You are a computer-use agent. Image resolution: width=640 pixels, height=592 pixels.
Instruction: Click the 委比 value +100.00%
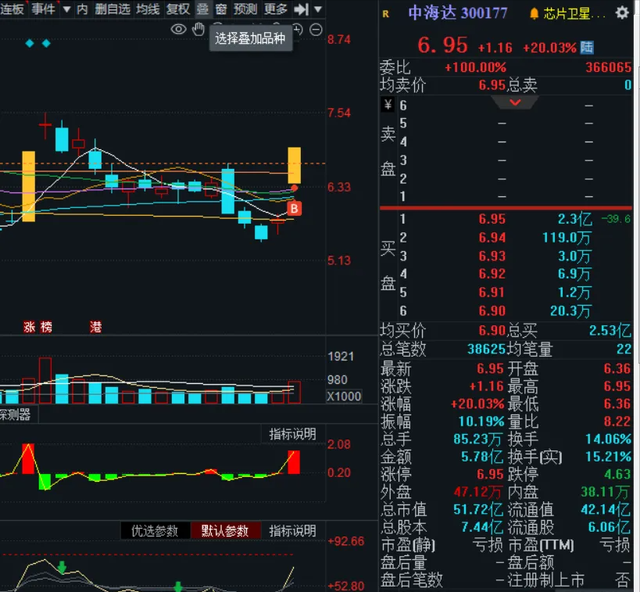pos(475,67)
